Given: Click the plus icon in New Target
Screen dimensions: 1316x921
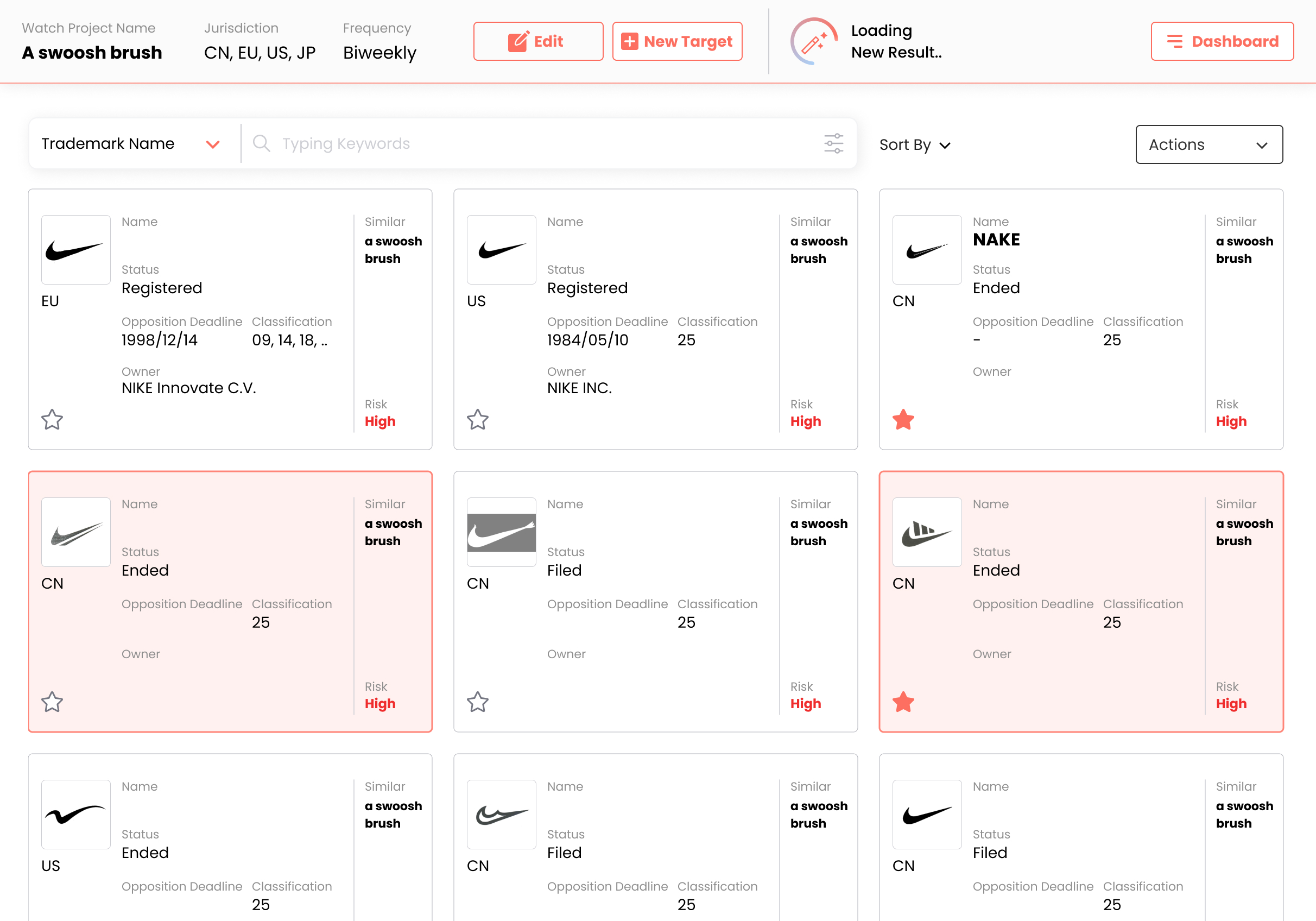Looking at the screenshot, I should point(629,41).
